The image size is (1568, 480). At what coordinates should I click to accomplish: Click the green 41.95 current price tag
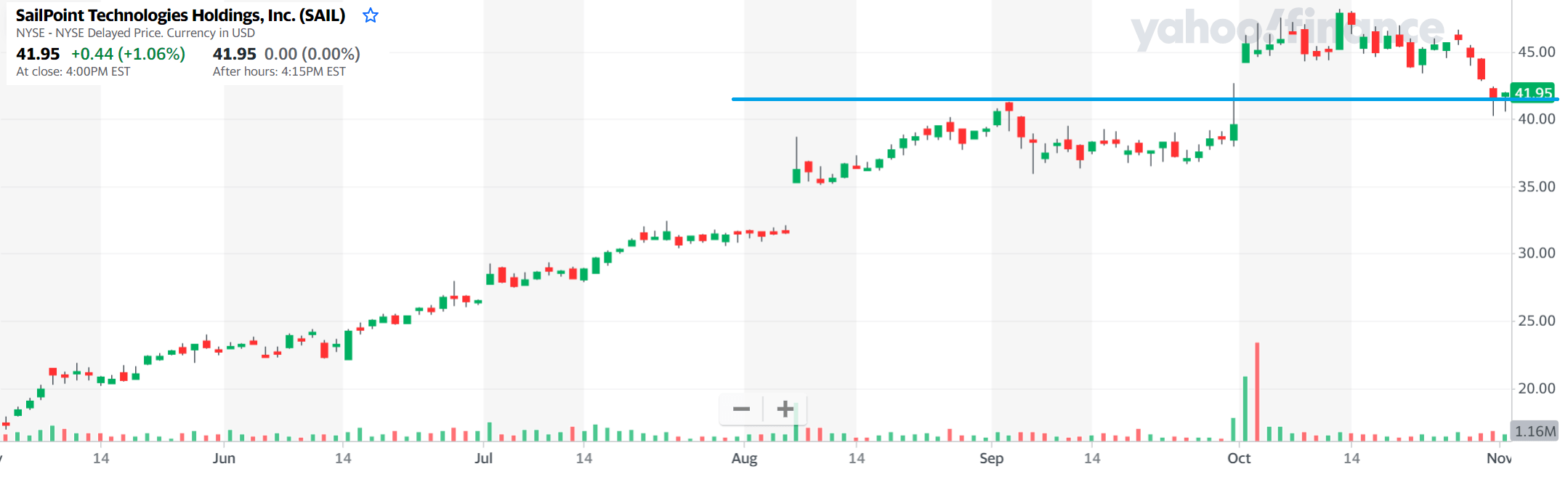1532,92
